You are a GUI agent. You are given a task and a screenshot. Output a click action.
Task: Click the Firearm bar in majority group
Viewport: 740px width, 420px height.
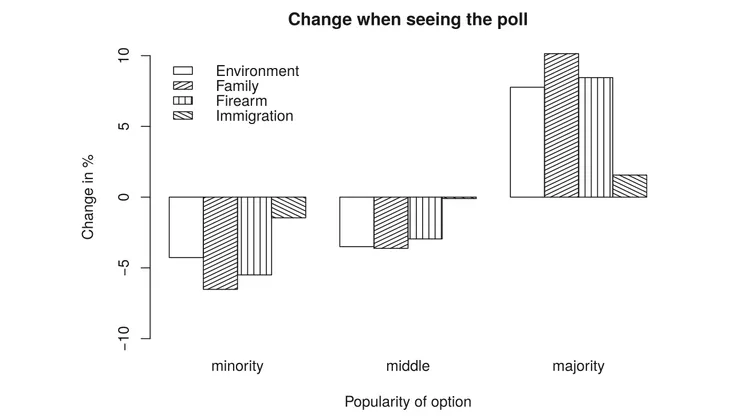[x=595, y=137]
